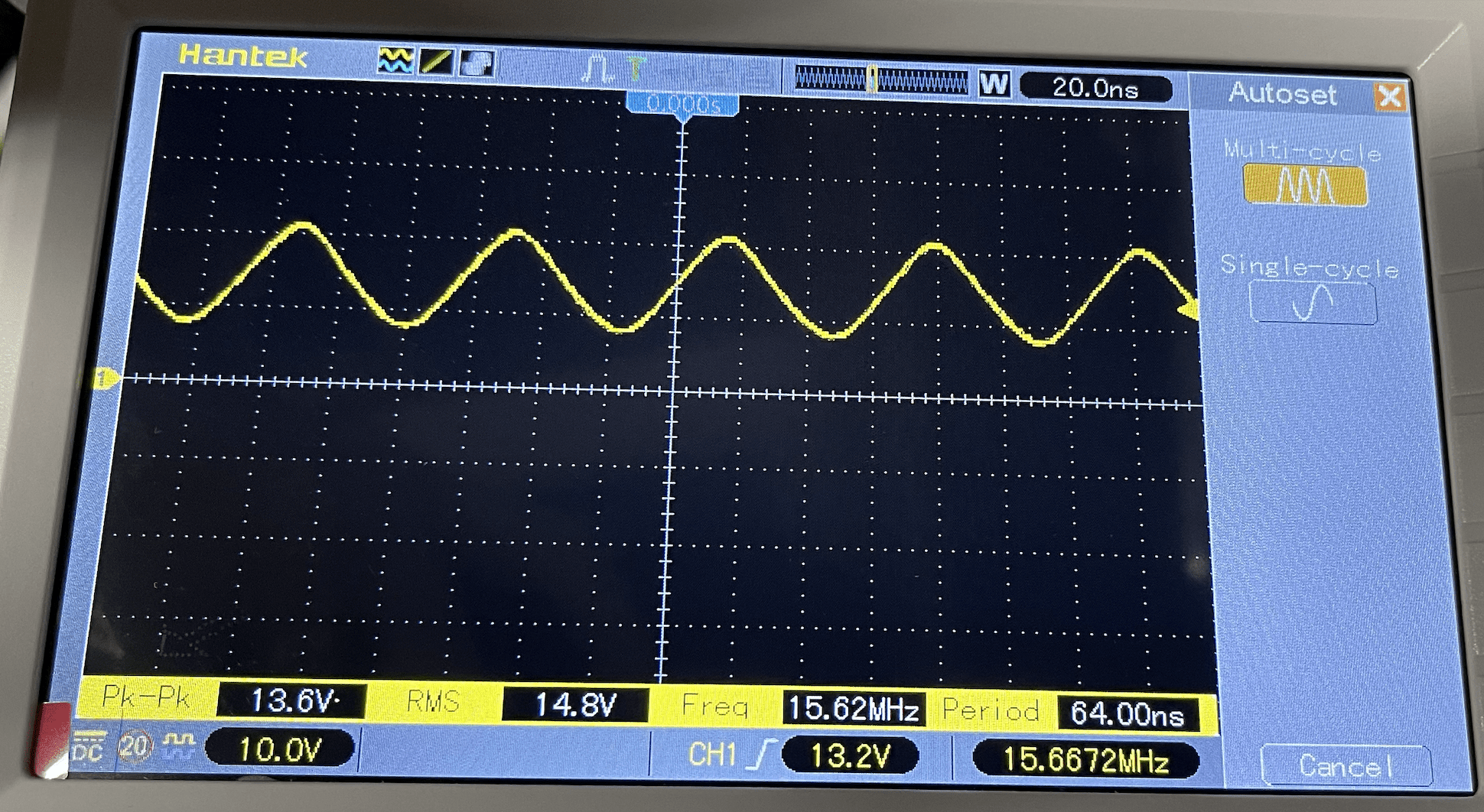
Task: Click the W window indicator icon
Action: point(994,83)
